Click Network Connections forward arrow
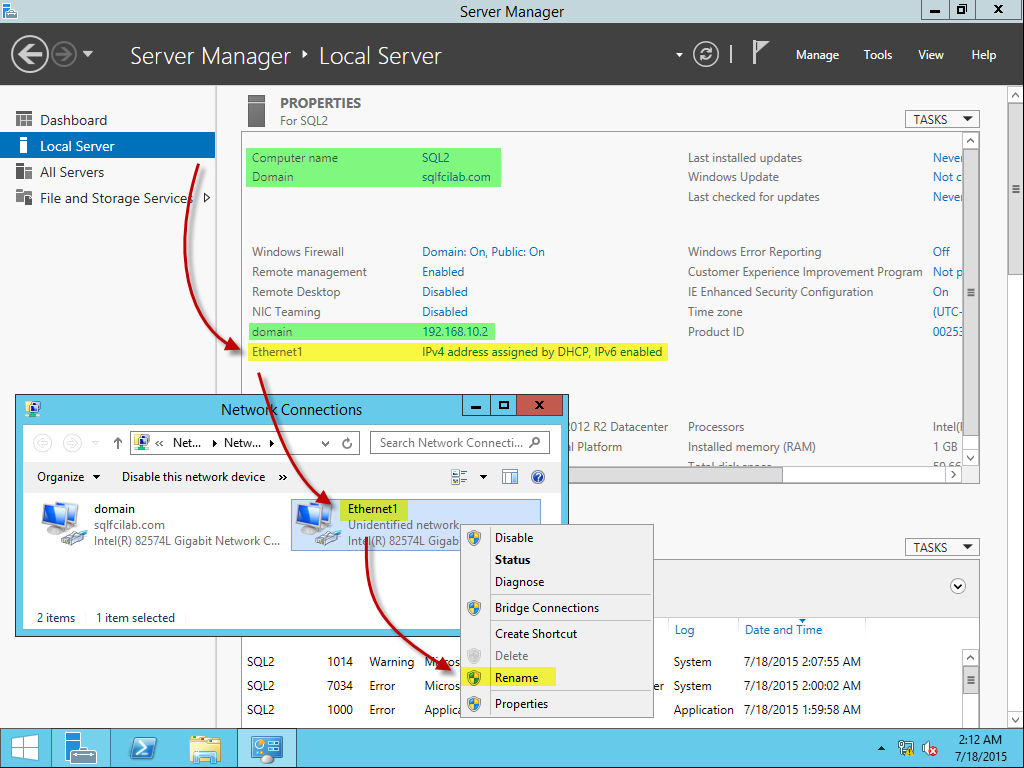This screenshot has width=1024, height=768. [72, 443]
